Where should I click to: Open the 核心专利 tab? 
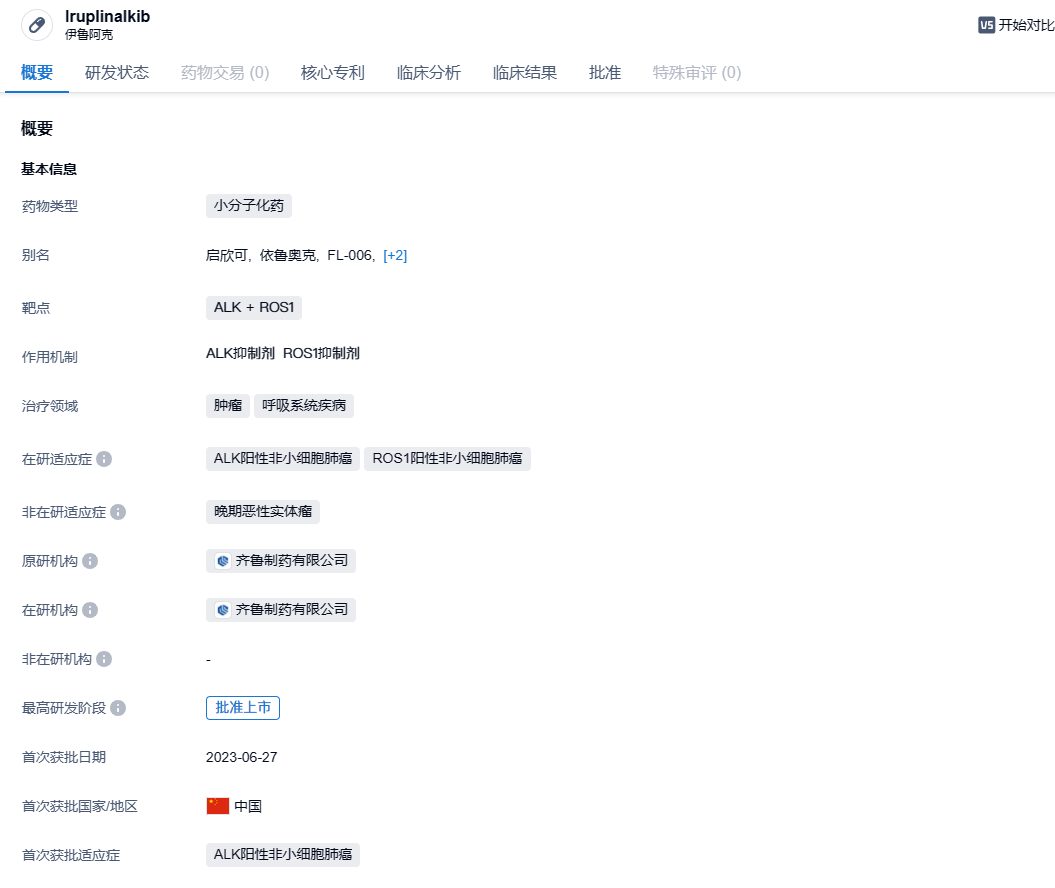click(x=333, y=72)
